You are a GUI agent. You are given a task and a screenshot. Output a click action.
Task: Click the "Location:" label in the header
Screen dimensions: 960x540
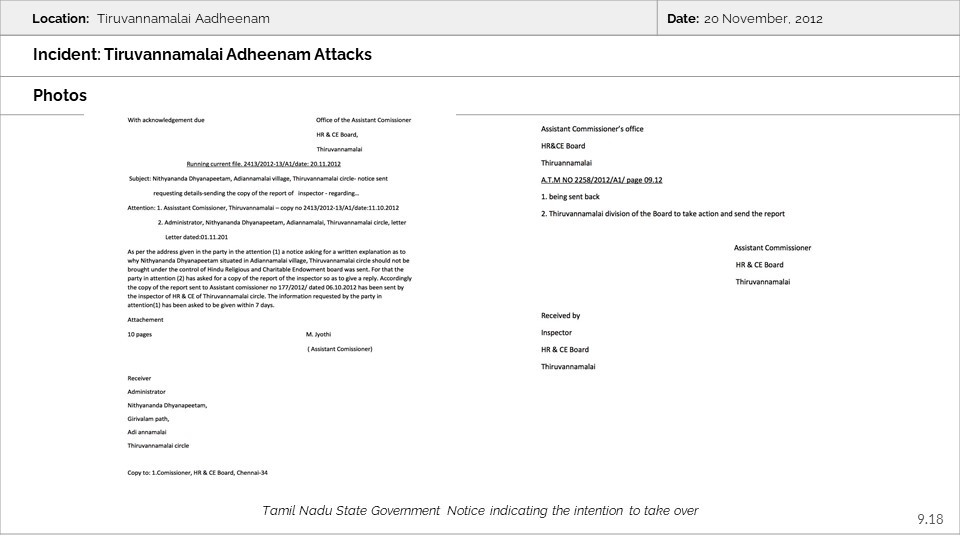click(x=60, y=19)
